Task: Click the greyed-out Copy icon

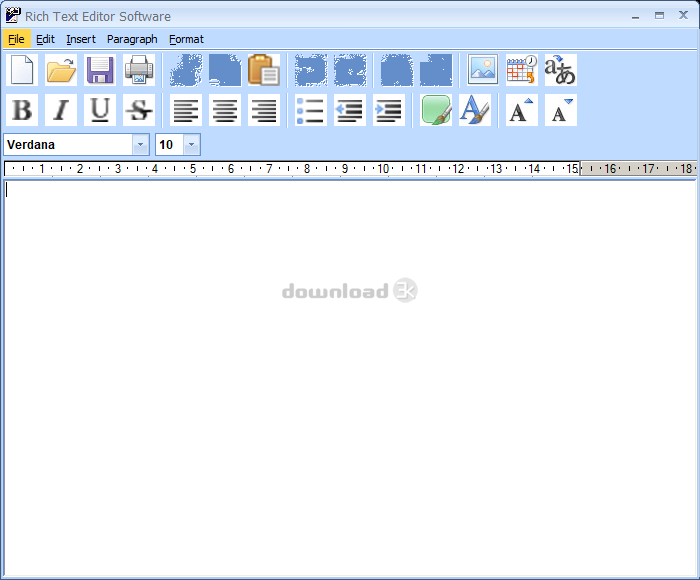Action: [x=225, y=70]
